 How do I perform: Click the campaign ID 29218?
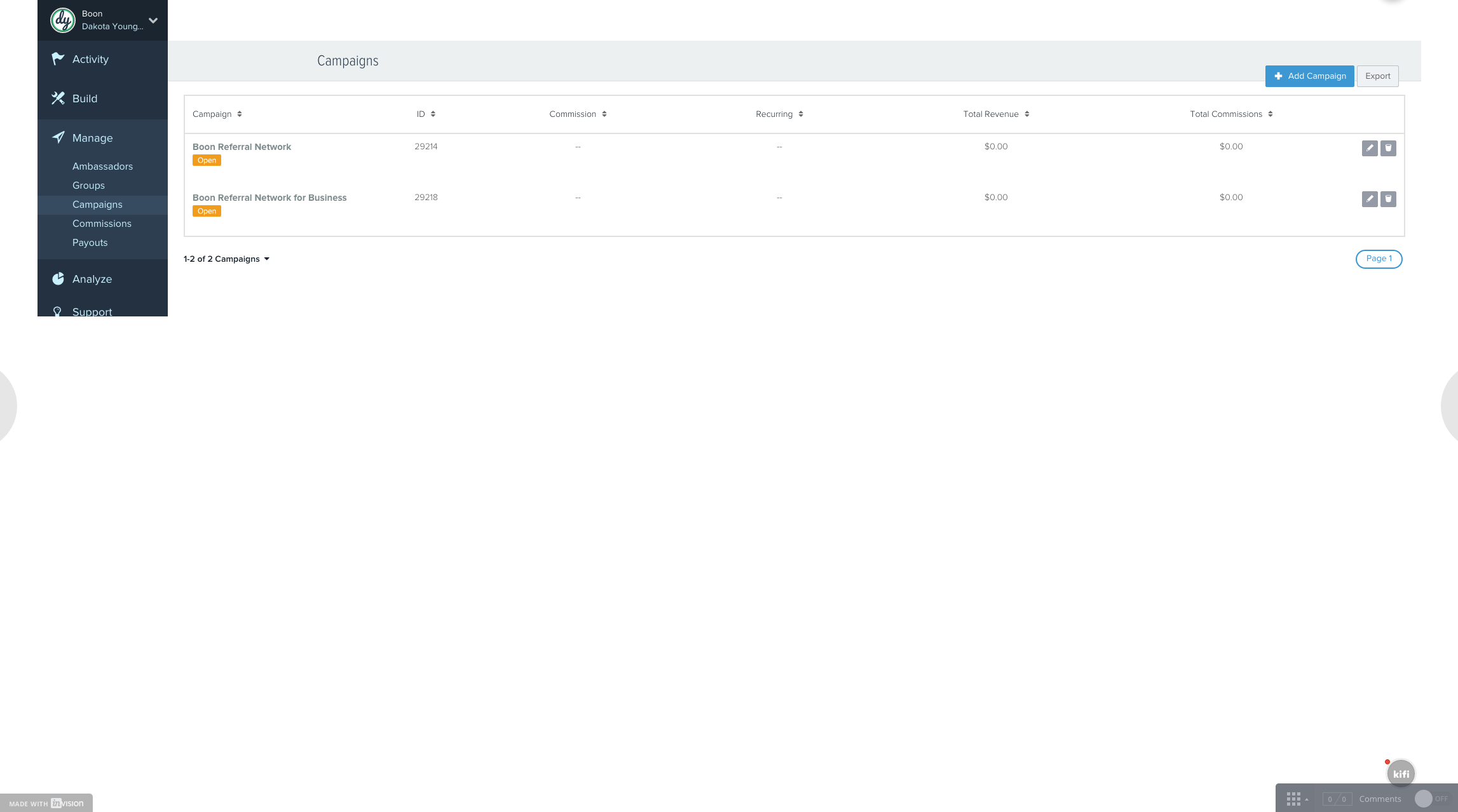[426, 198]
